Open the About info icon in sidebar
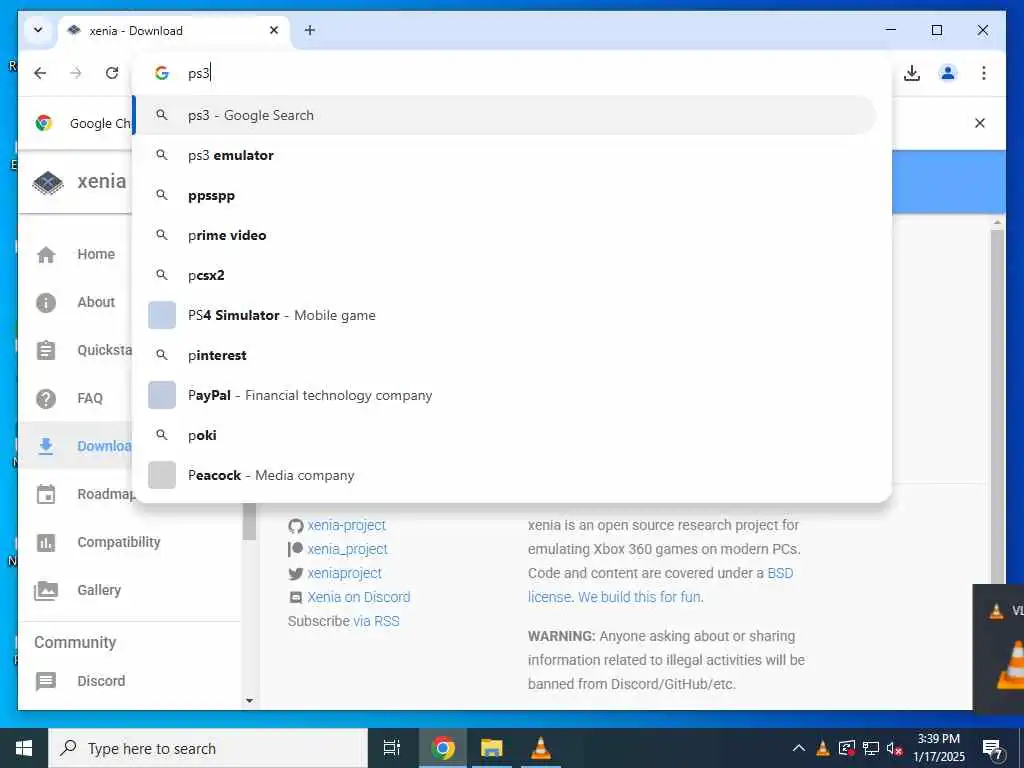The height and width of the screenshot is (768, 1024). coord(46,302)
